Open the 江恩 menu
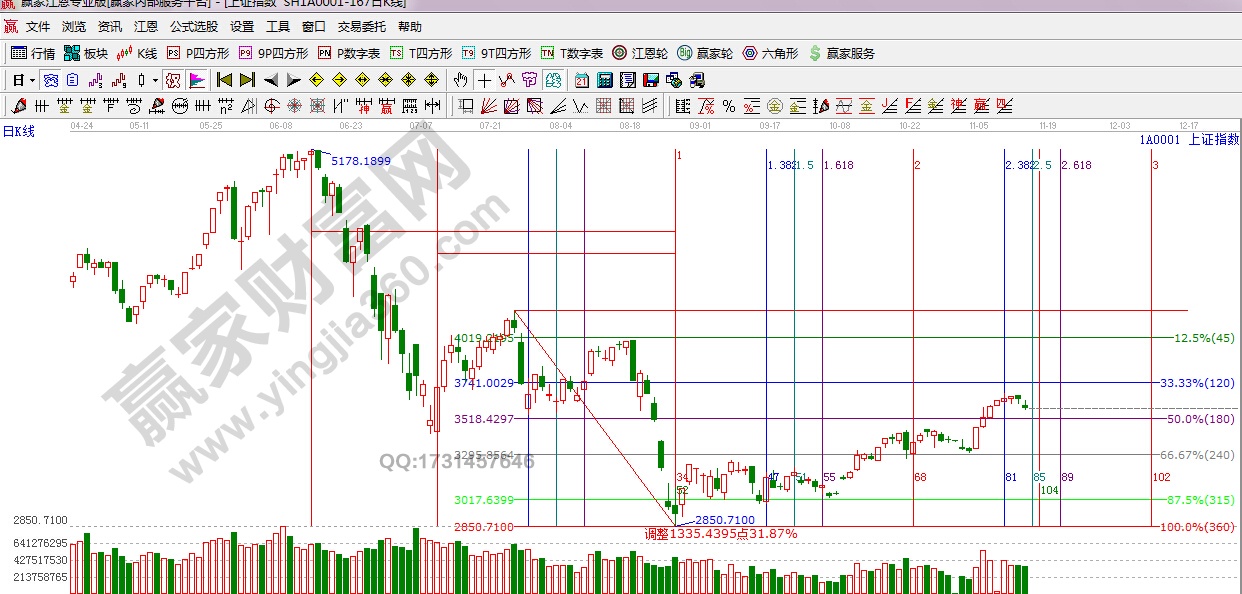The height and width of the screenshot is (594, 1242). click(146, 27)
